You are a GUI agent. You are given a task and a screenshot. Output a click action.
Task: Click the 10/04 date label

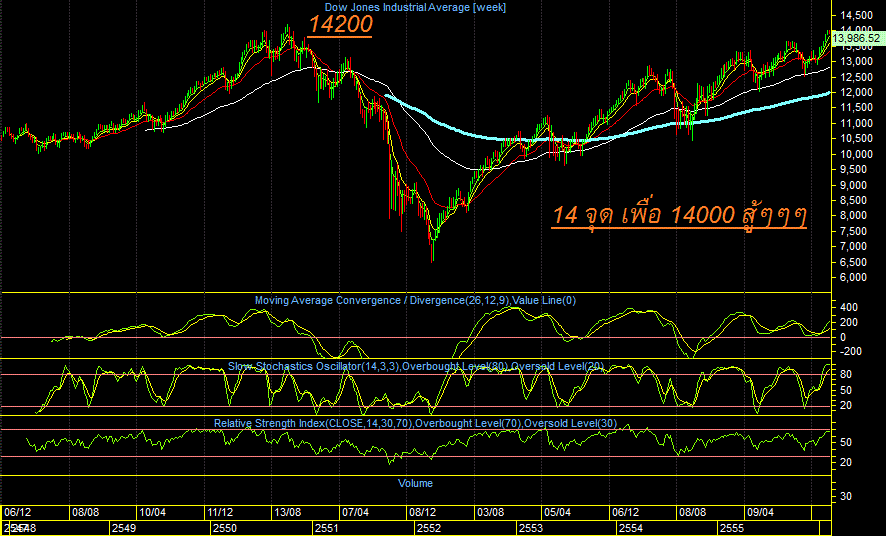[153, 513]
